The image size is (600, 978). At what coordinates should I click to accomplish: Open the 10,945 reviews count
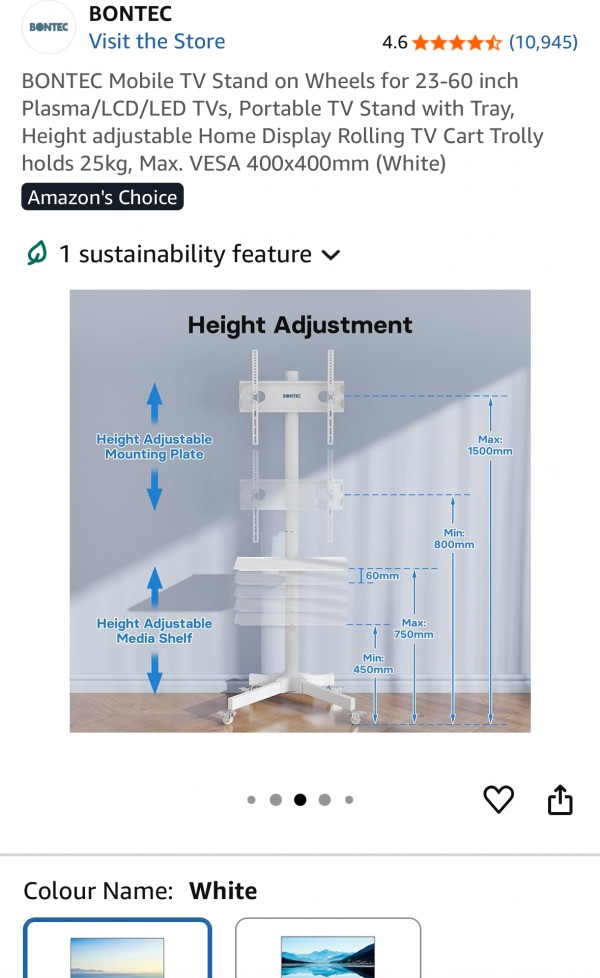coord(543,42)
